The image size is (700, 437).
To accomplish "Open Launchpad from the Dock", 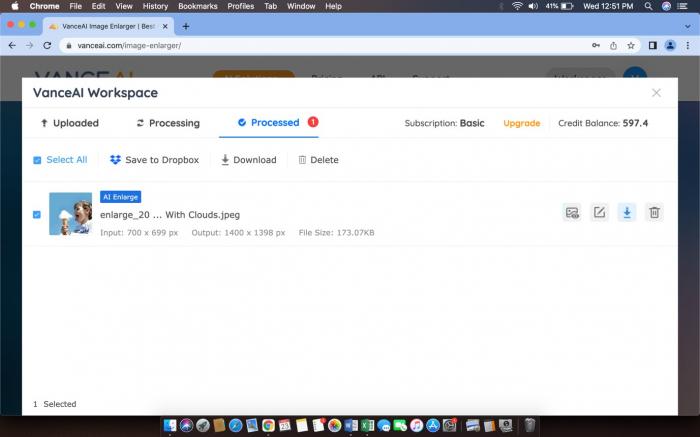I will pos(203,425).
